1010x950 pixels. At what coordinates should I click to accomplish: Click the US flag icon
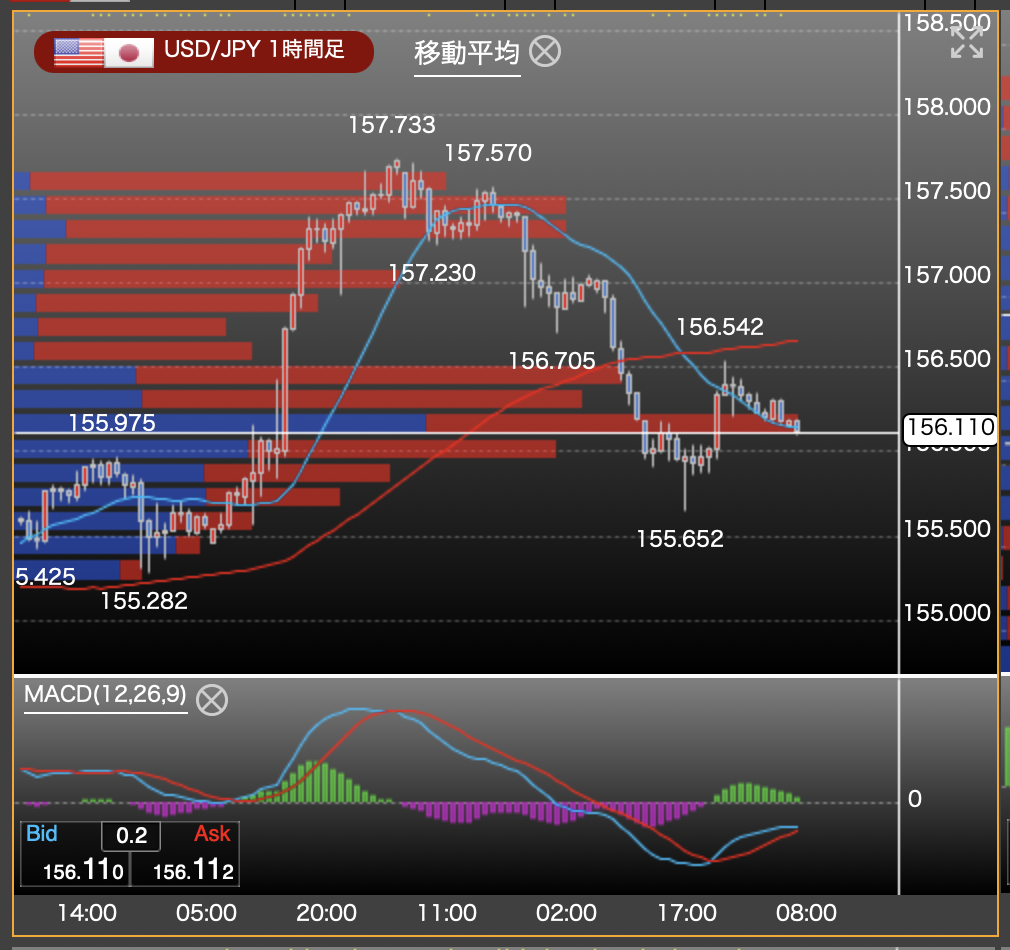[79, 52]
